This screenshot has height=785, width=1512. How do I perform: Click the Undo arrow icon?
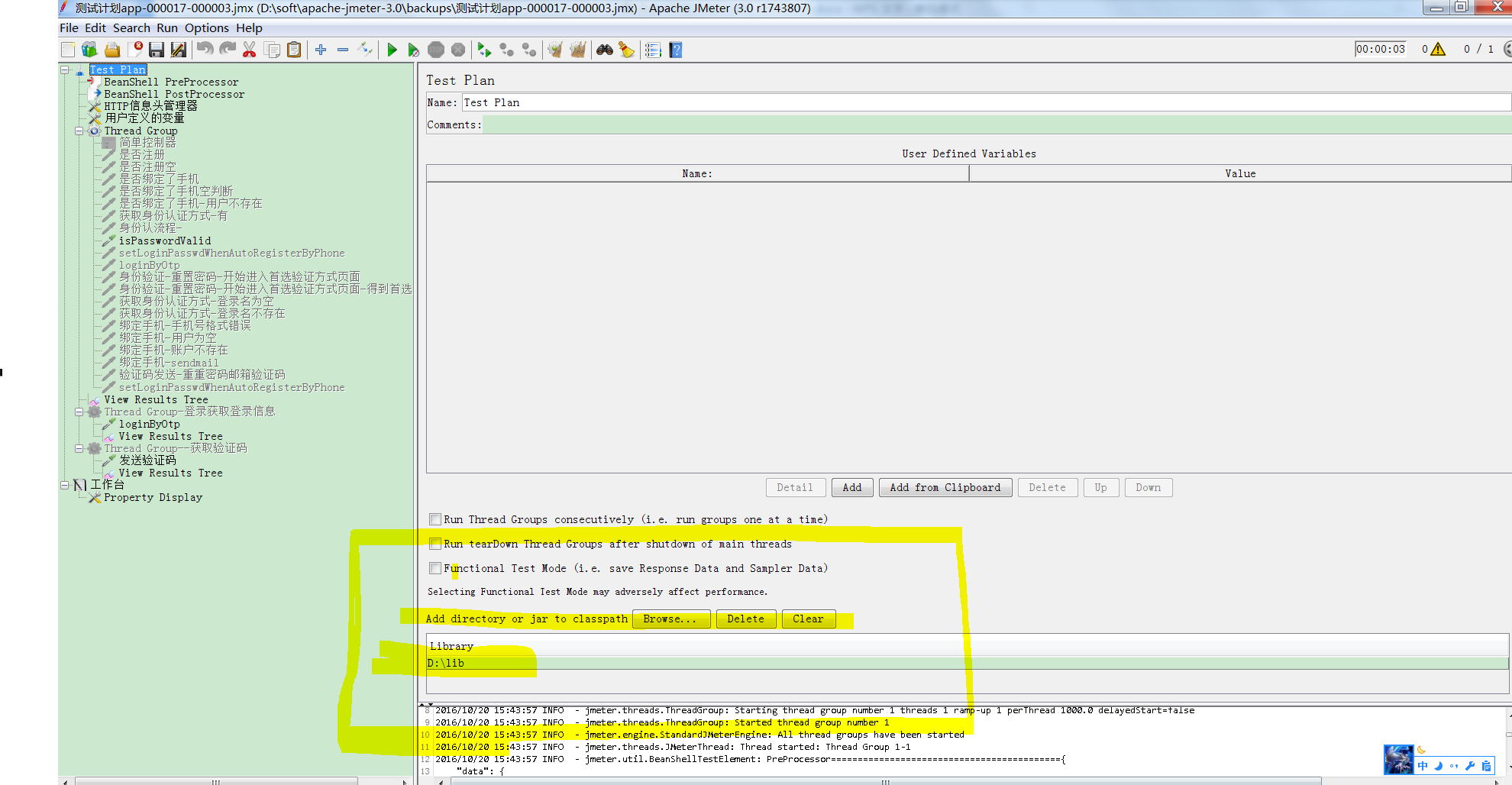(205, 50)
